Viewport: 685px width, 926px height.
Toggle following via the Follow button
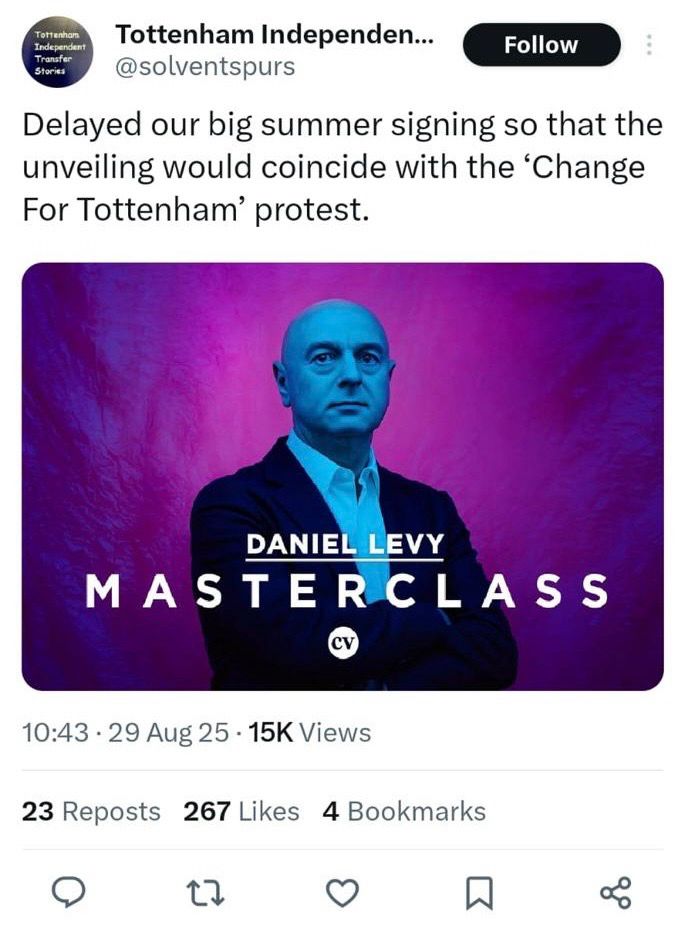541,44
